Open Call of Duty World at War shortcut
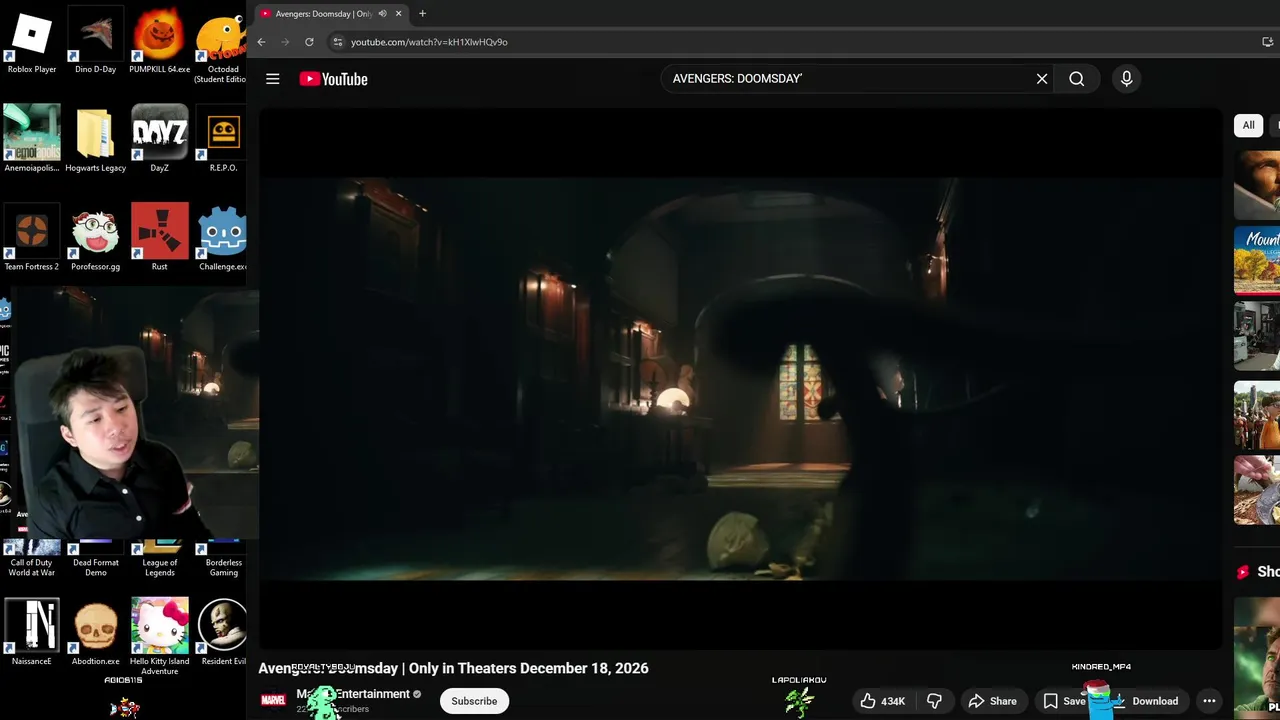The image size is (1280, 720). pyautogui.click(x=31, y=559)
